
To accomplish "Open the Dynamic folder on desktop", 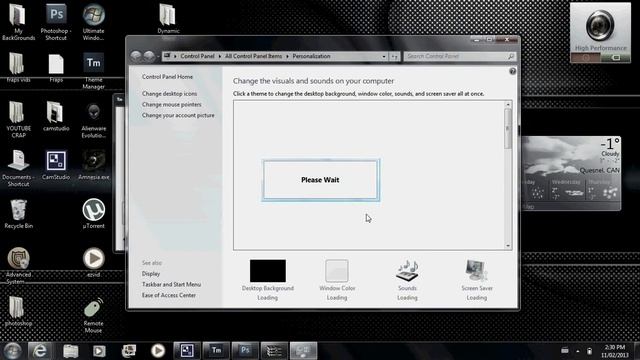I will coord(168,19).
